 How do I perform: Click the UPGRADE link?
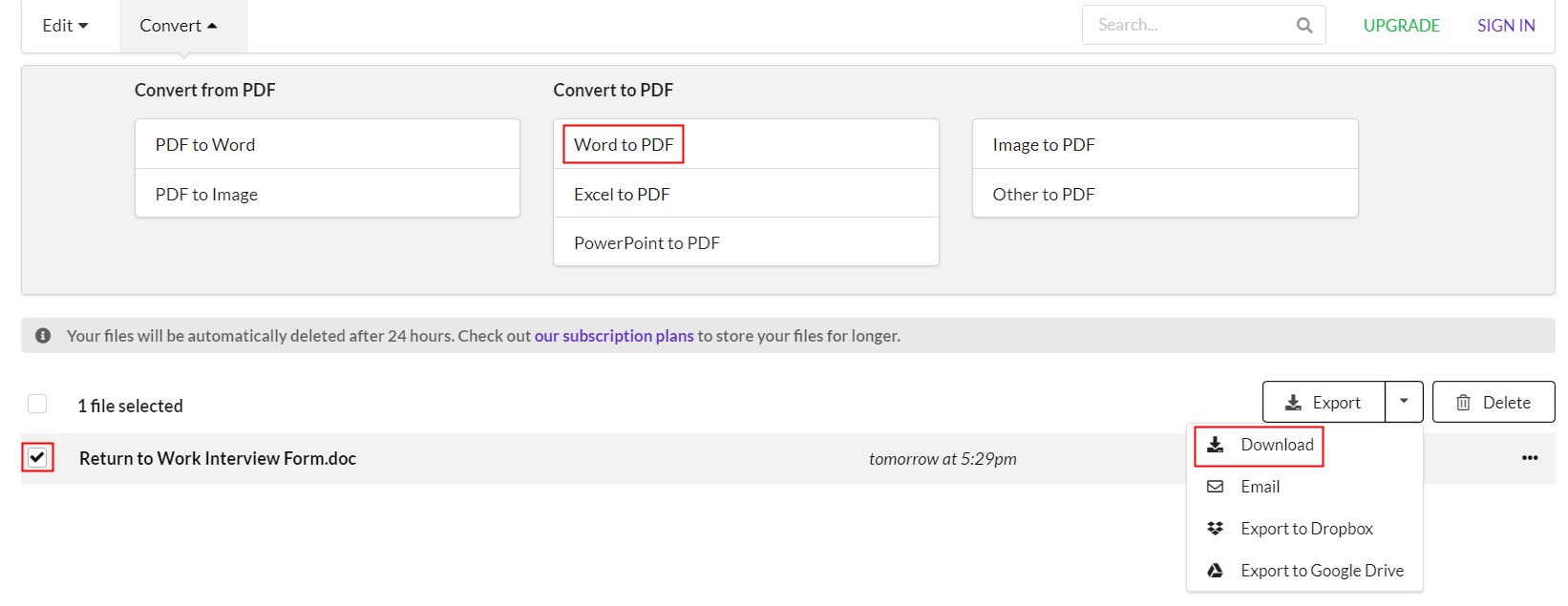[1401, 26]
